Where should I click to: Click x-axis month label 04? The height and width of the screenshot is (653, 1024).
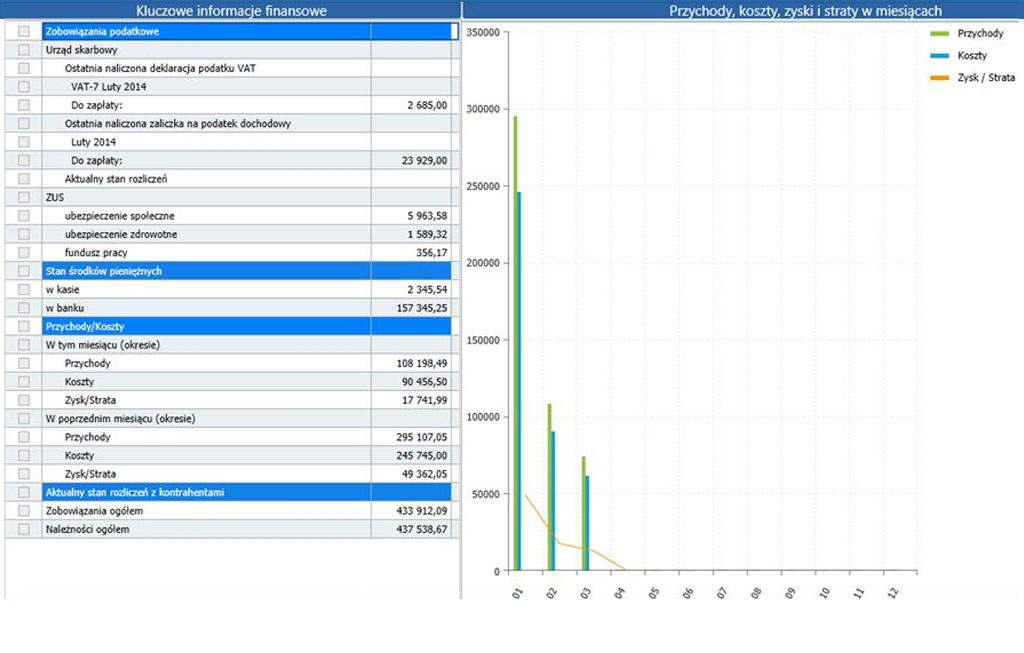coord(619,593)
